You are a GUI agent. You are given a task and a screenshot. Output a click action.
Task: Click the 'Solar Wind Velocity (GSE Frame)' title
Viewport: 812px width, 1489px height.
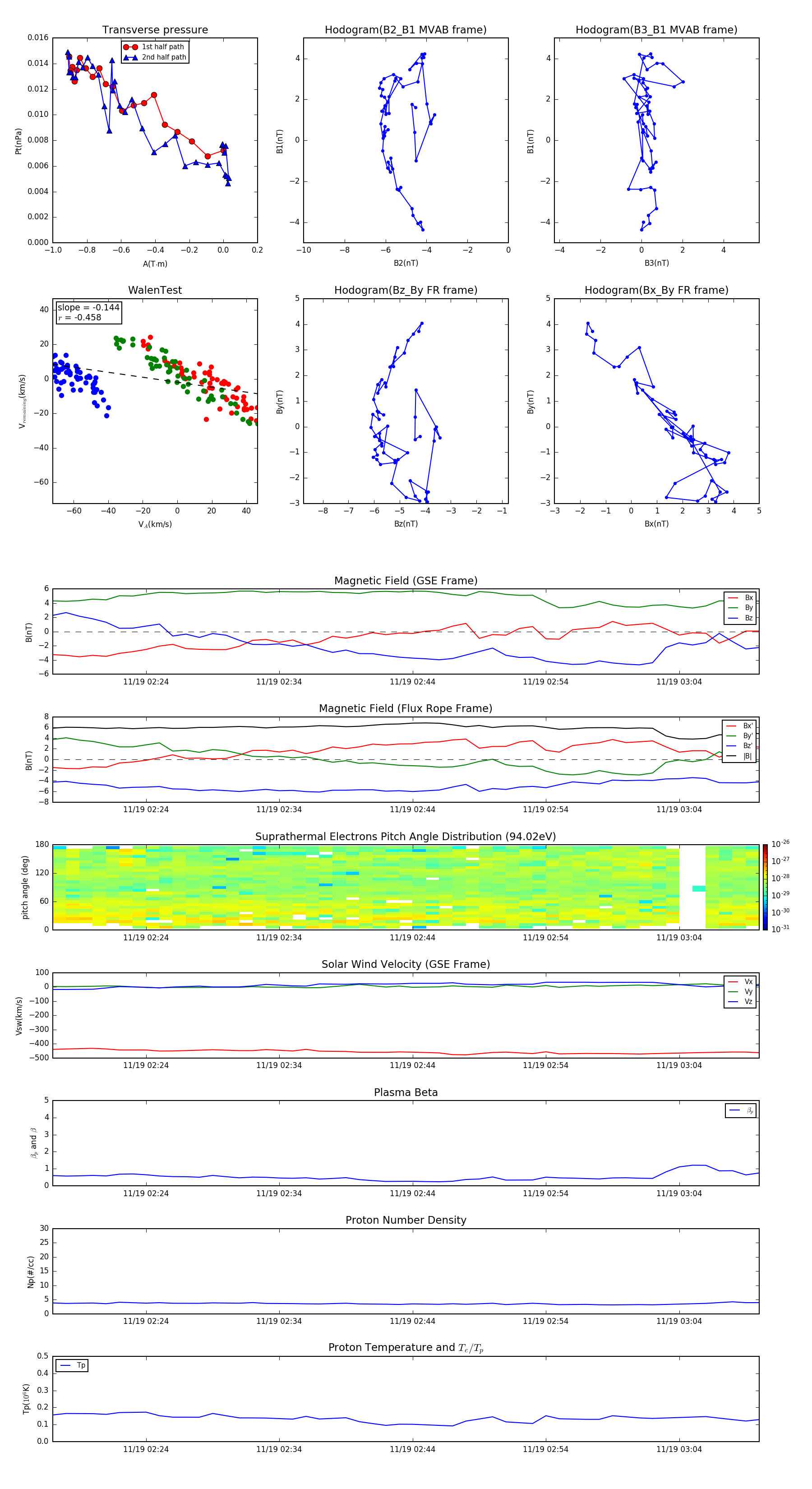tap(406, 965)
